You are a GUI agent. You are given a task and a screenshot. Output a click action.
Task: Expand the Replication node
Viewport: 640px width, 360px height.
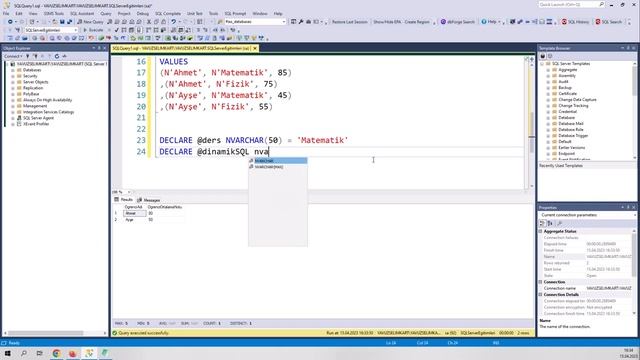click(13, 88)
